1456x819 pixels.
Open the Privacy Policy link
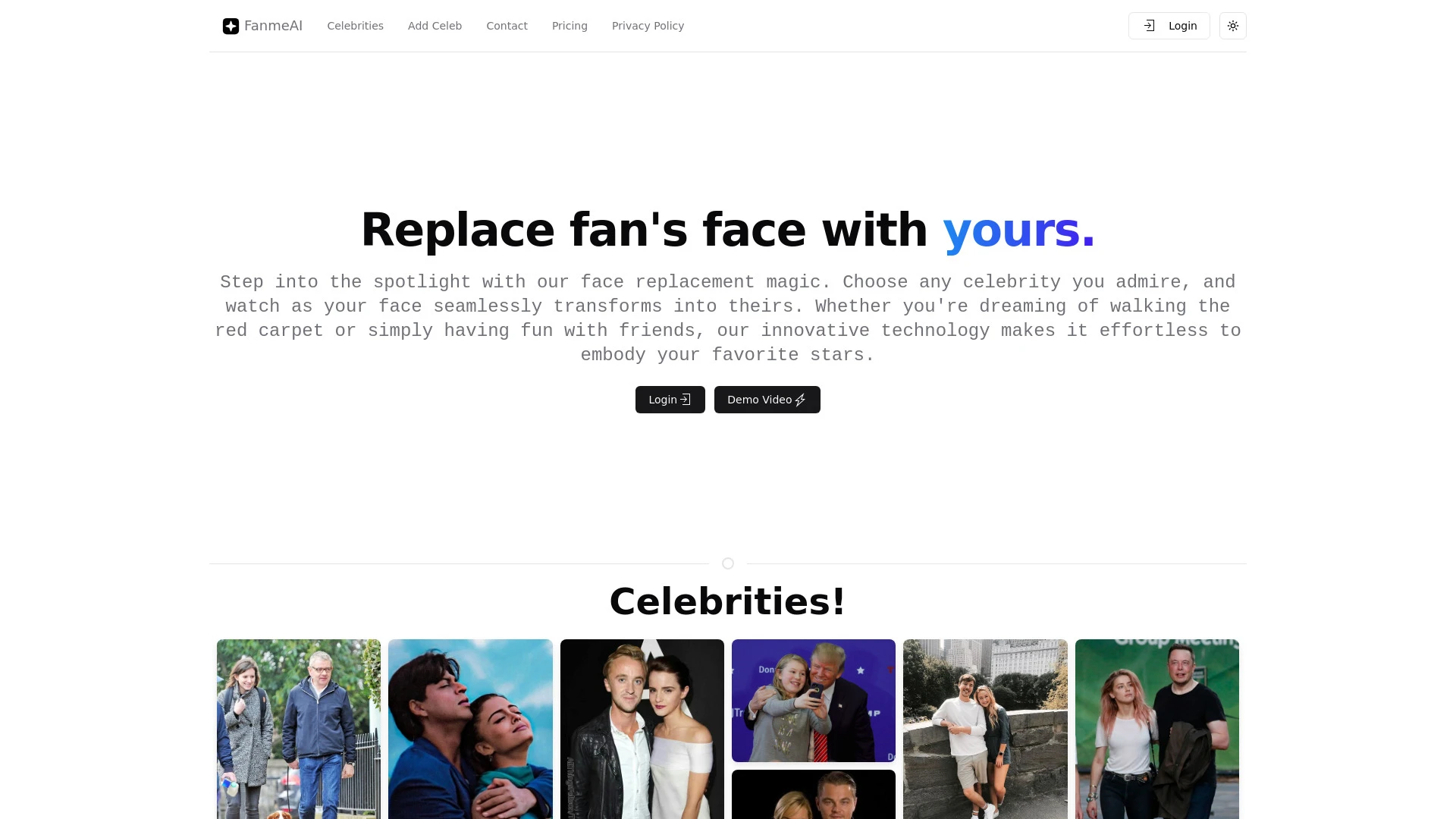(647, 25)
